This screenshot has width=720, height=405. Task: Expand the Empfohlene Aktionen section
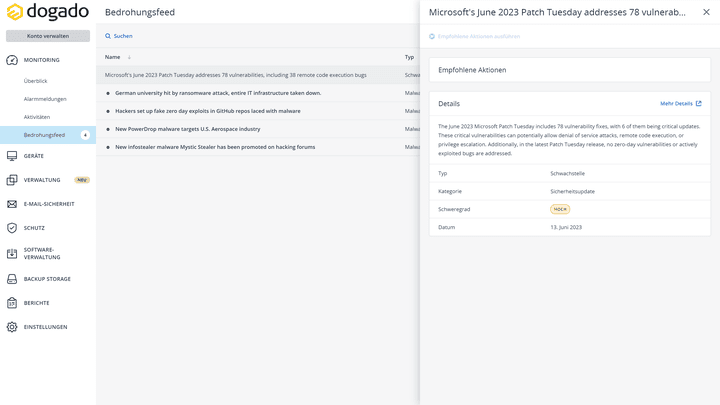pyautogui.click(x=569, y=70)
